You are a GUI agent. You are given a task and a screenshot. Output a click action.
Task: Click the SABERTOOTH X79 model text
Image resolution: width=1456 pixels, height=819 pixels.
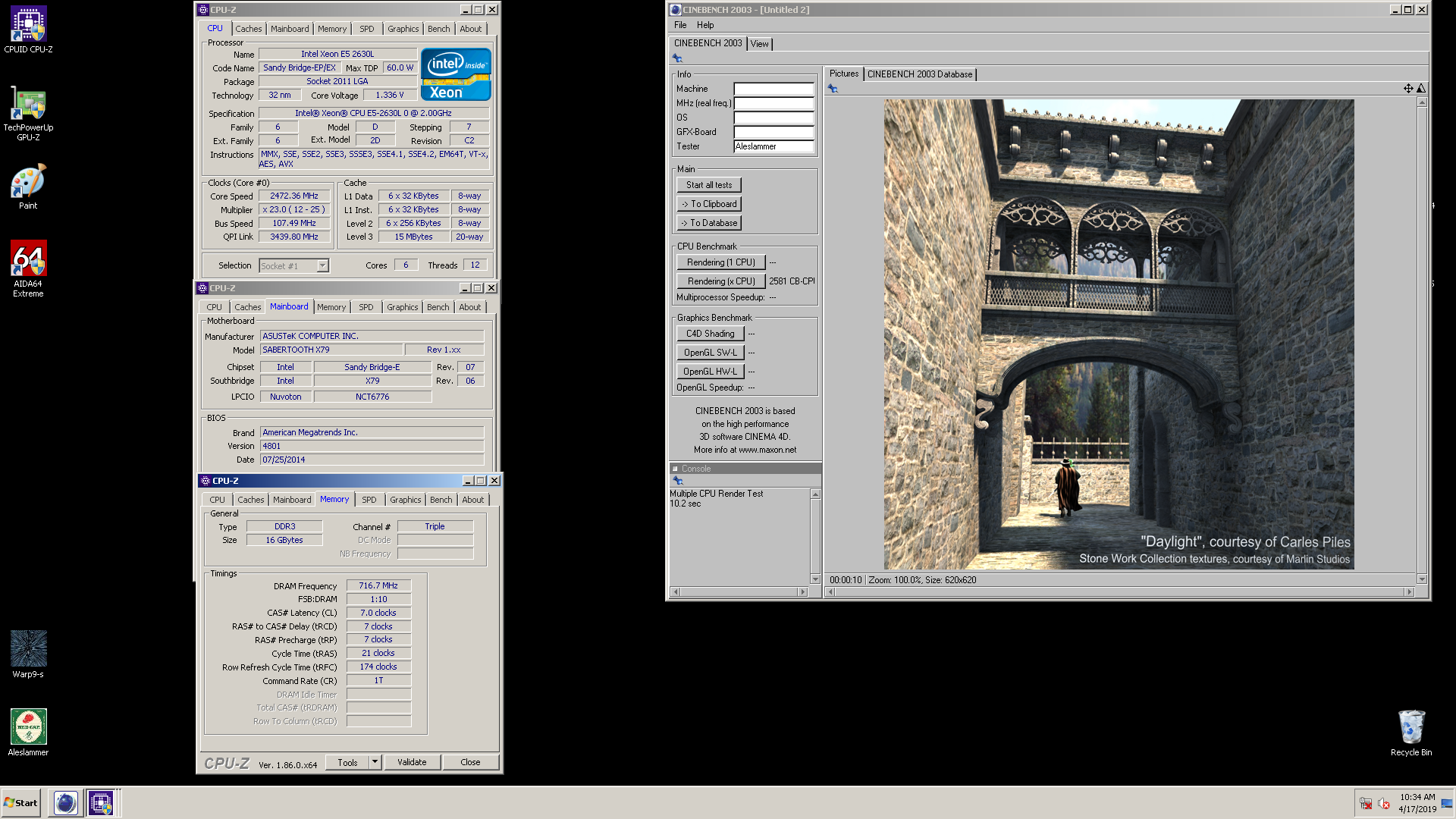point(296,350)
